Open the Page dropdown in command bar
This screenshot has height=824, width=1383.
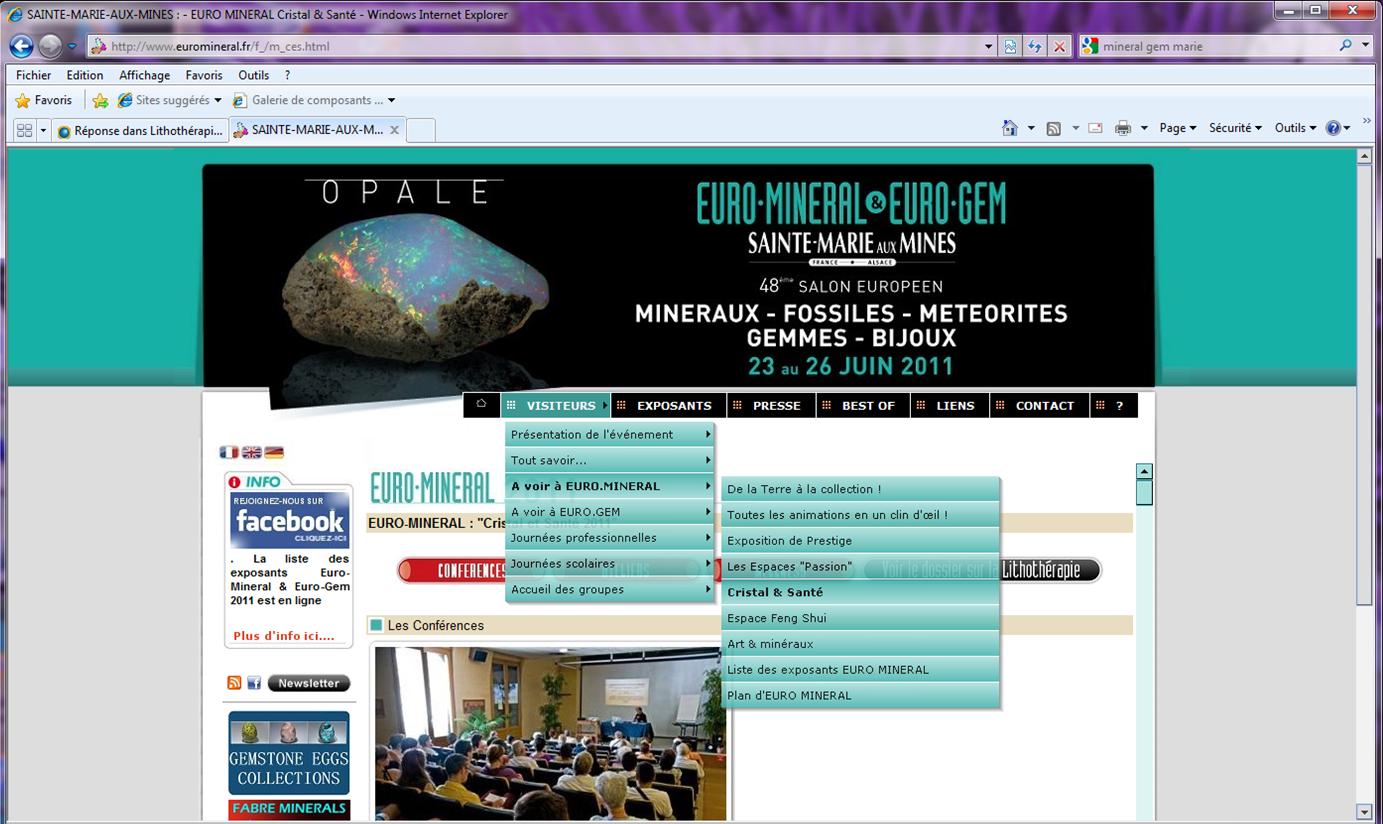click(1177, 128)
